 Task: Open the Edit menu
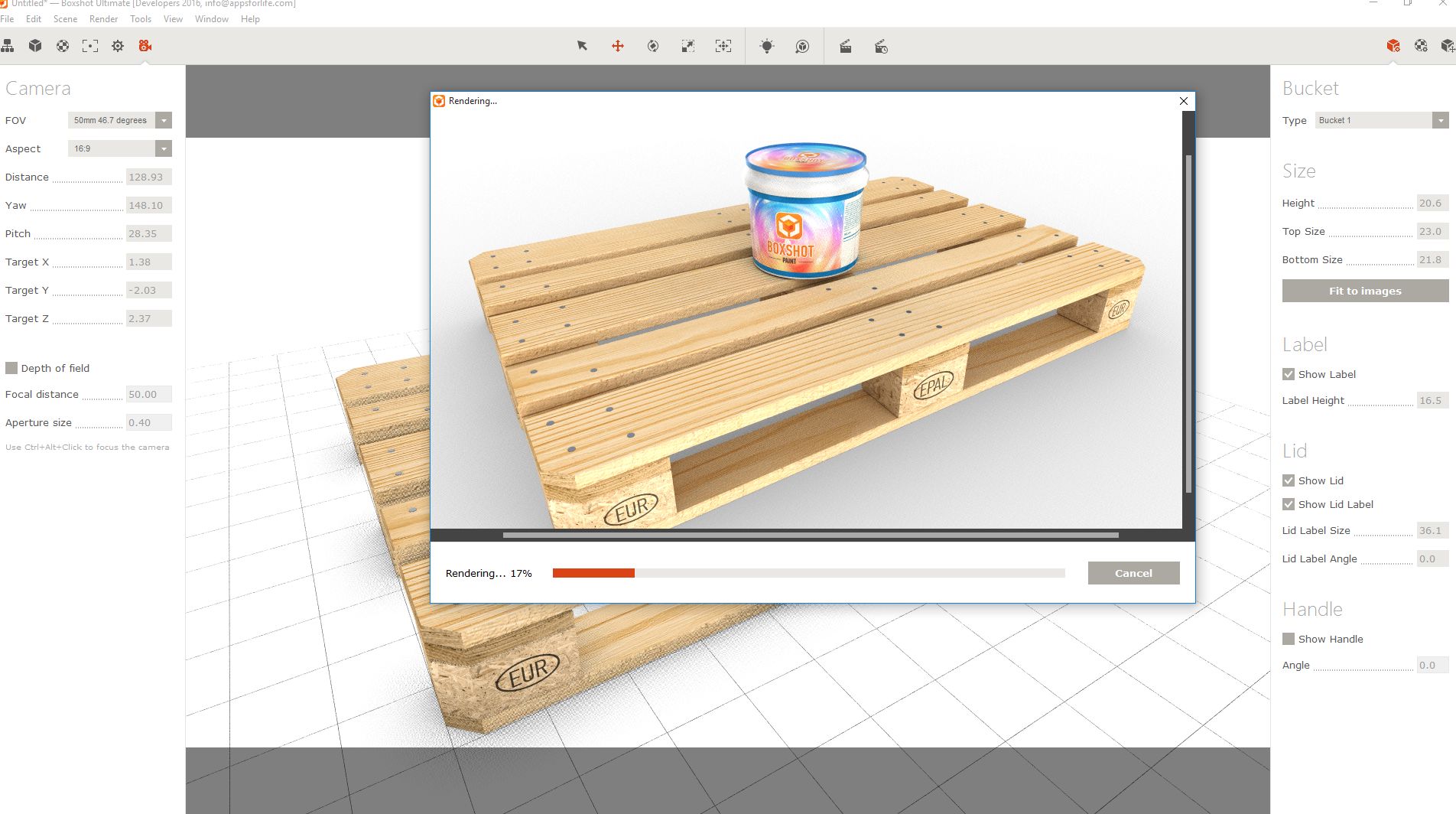tap(34, 19)
